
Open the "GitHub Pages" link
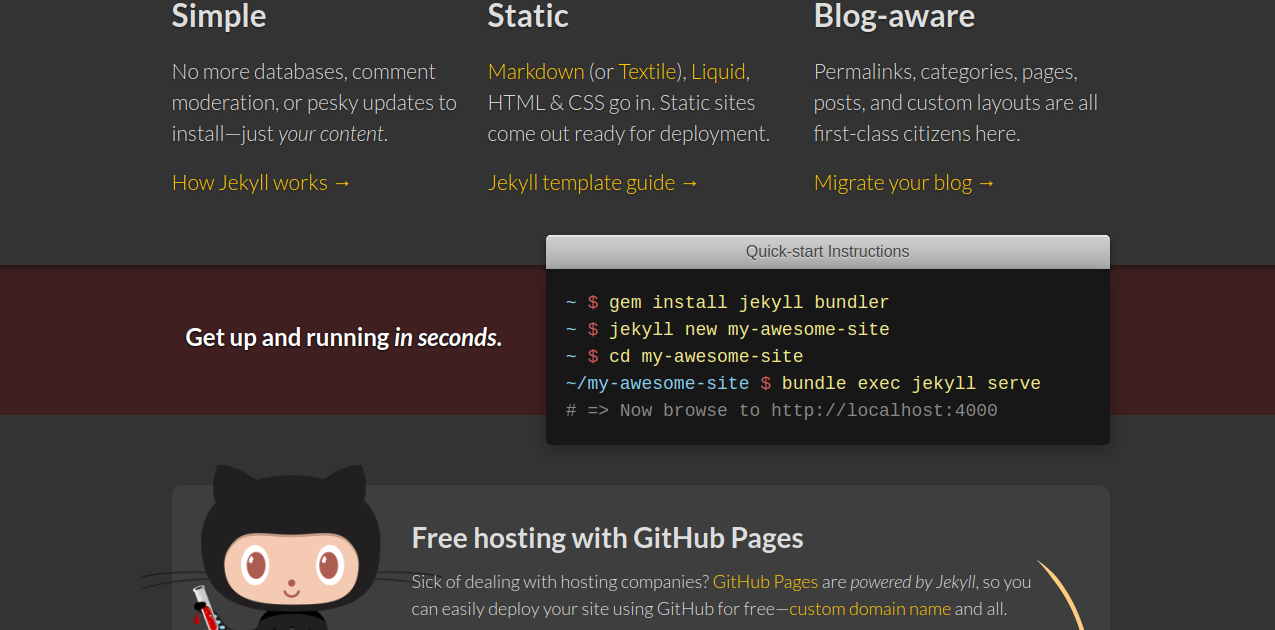click(765, 581)
